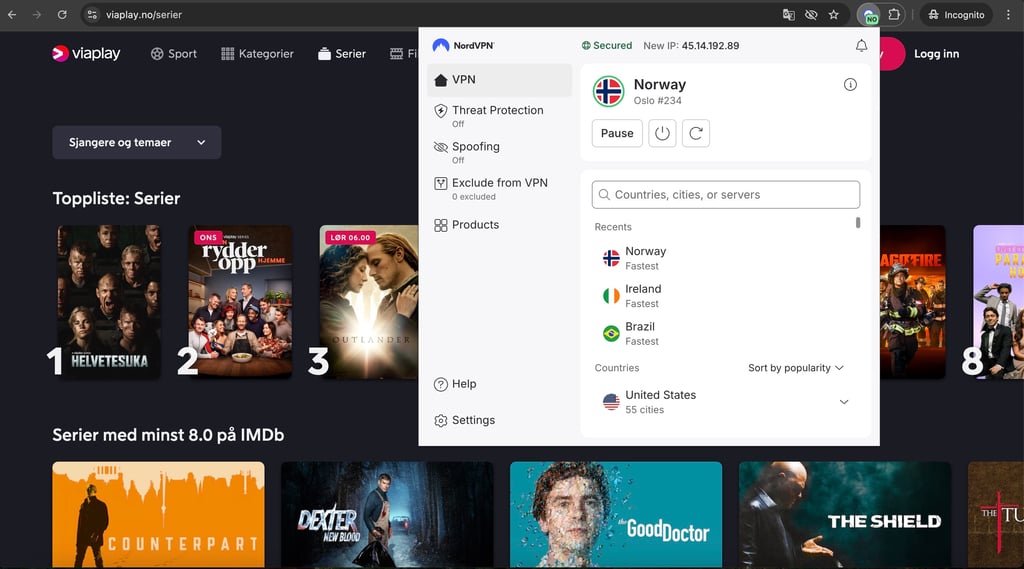
Task: Open site information icon in address bar
Action: (x=92, y=14)
